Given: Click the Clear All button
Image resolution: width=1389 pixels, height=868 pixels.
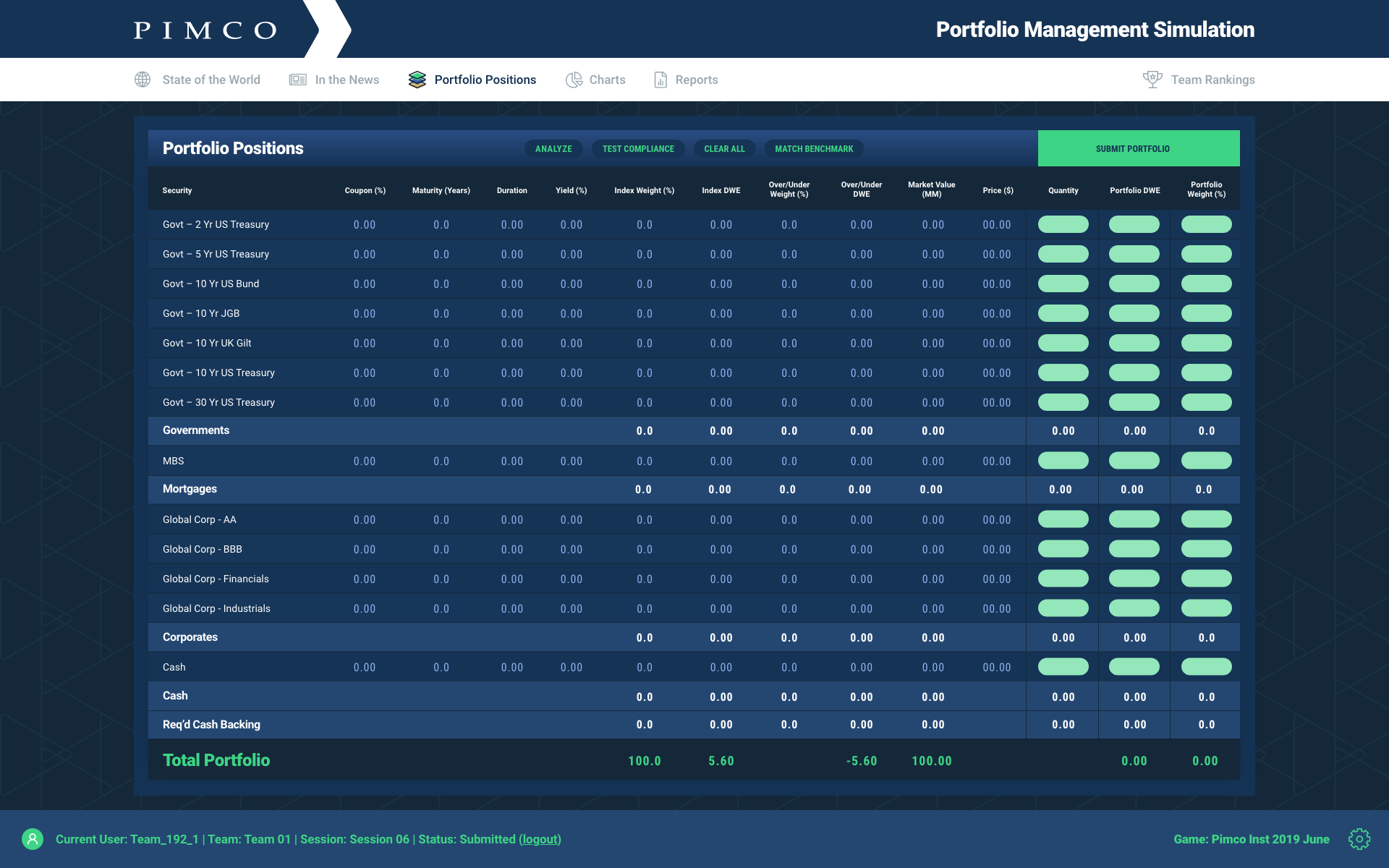Looking at the screenshot, I should click(x=724, y=149).
